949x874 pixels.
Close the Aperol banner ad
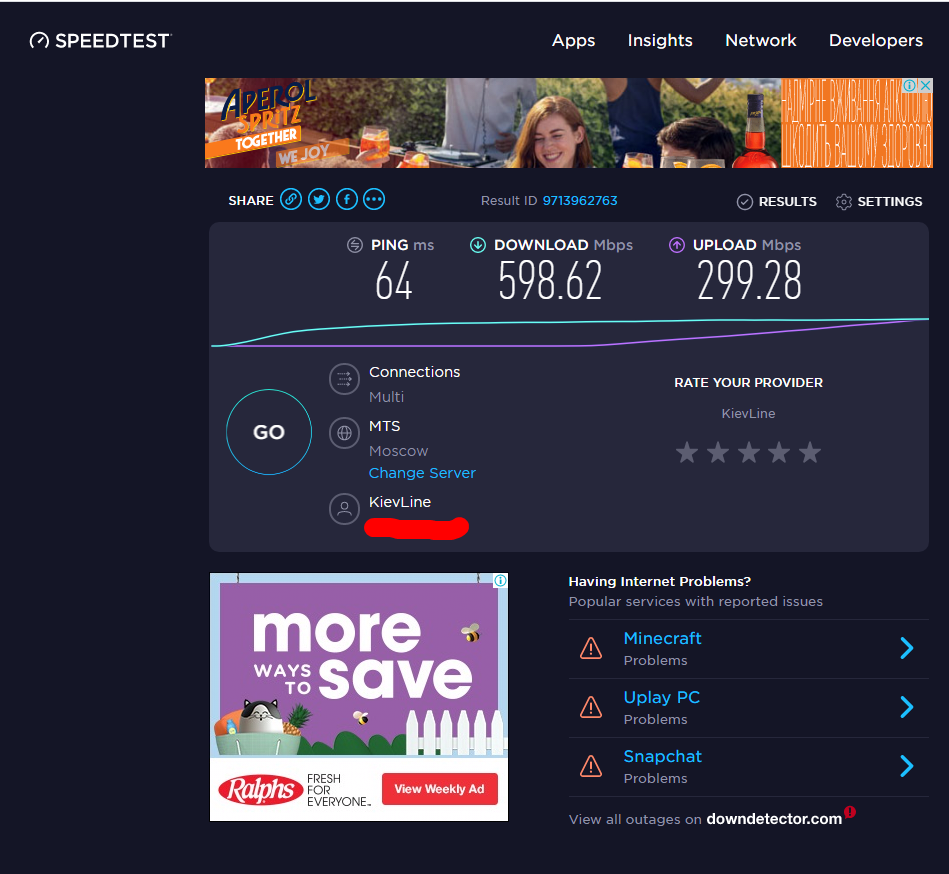tap(925, 85)
